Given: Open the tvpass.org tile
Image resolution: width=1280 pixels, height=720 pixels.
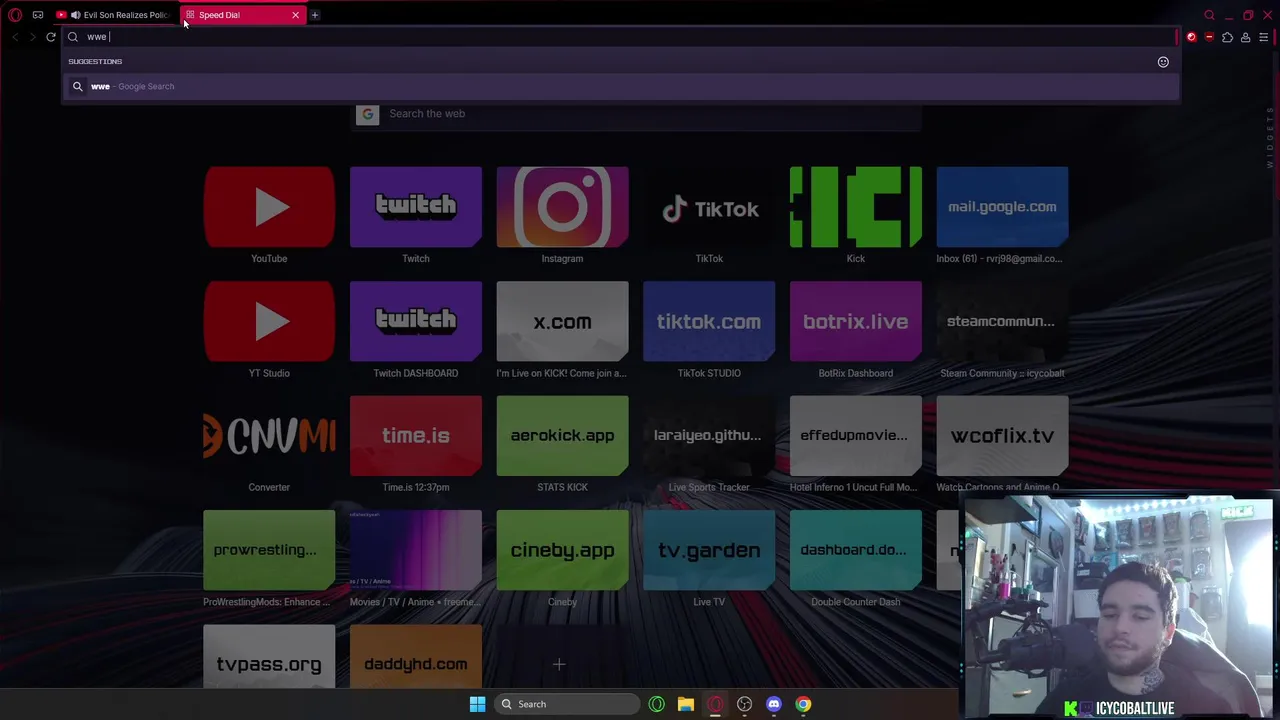Looking at the screenshot, I should pos(269,656).
